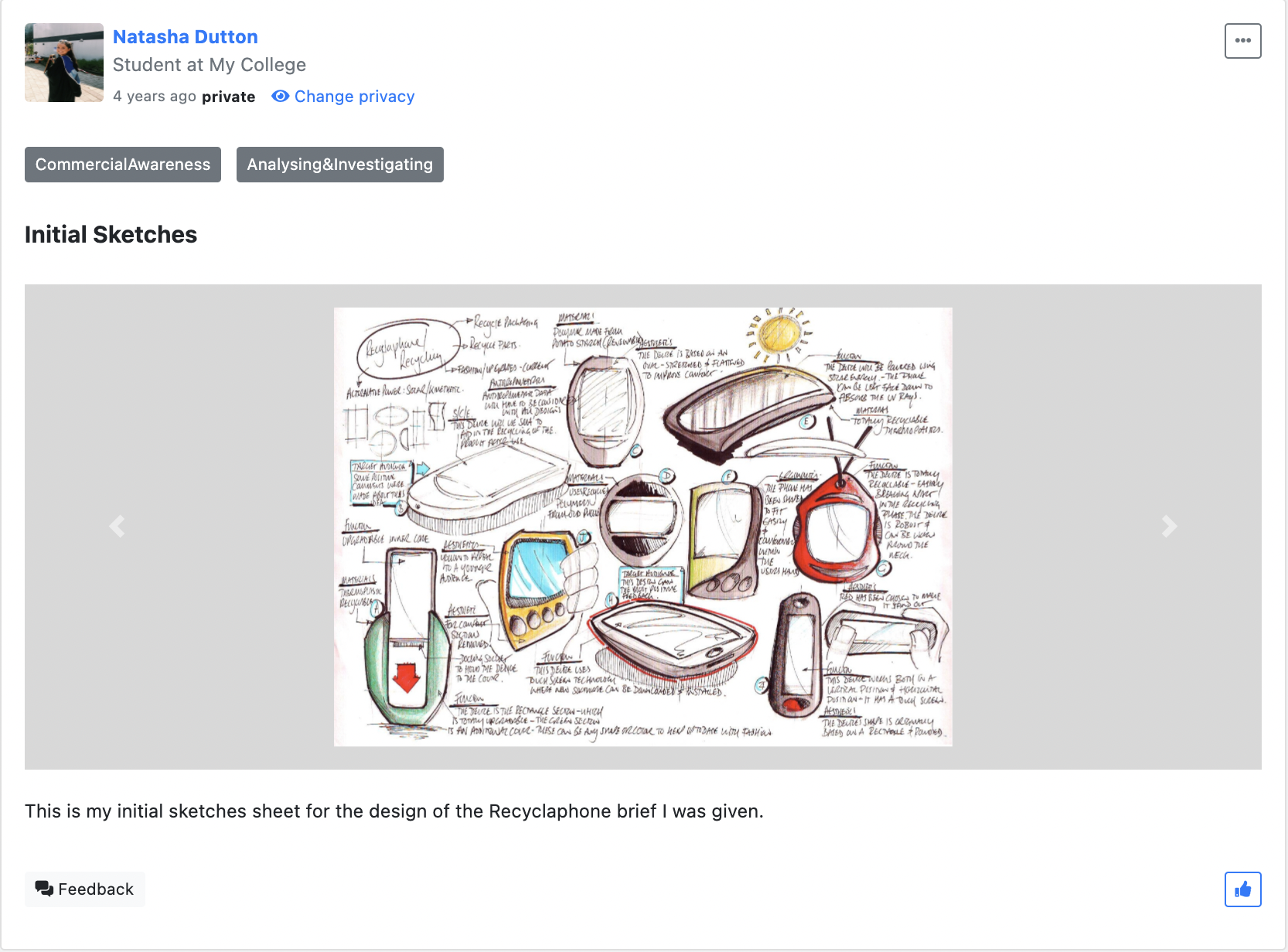Viewport: 1288px width, 952px height.
Task: Go to previous slide with left chevron
Action: pyautogui.click(x=118, y=526)
